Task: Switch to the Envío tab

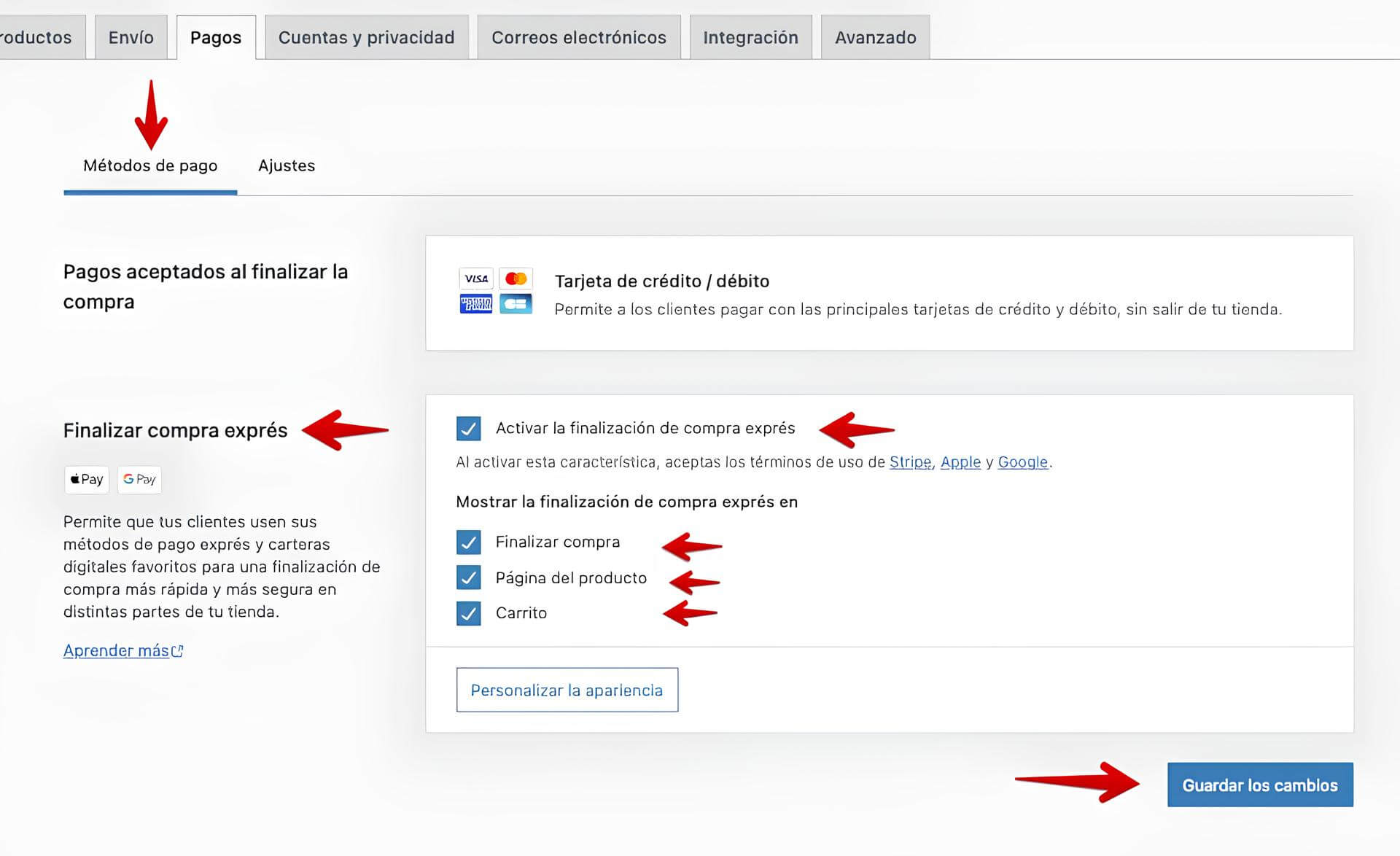Action: [131, 37]
